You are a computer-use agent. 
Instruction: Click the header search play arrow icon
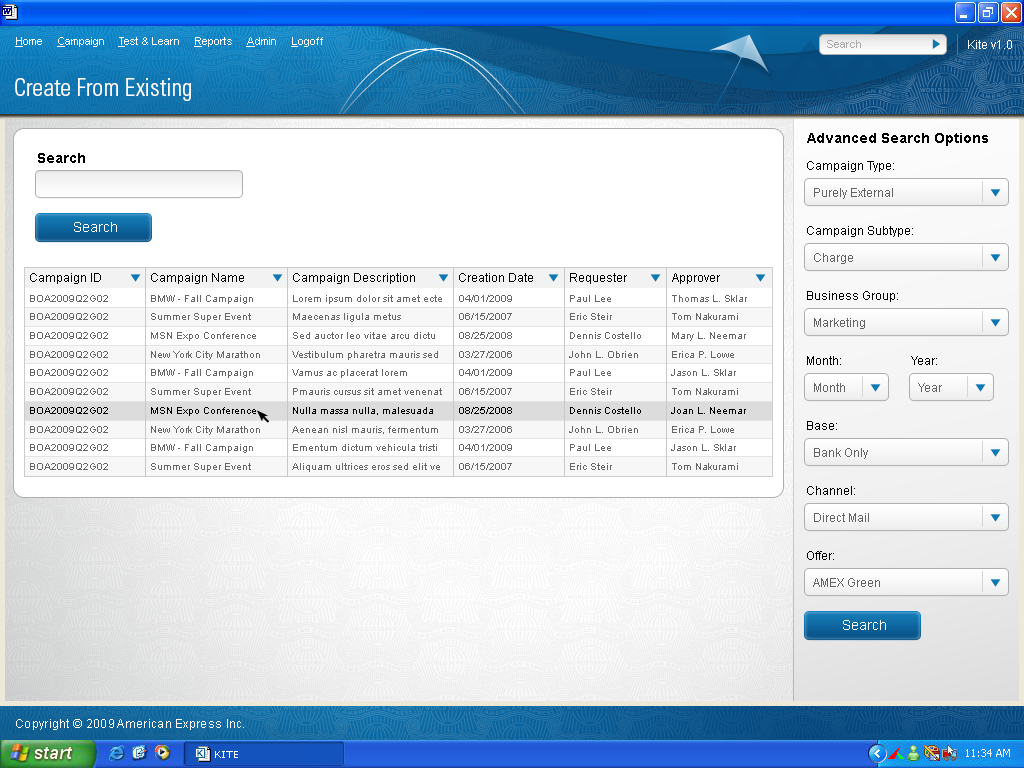click(936, 44)
